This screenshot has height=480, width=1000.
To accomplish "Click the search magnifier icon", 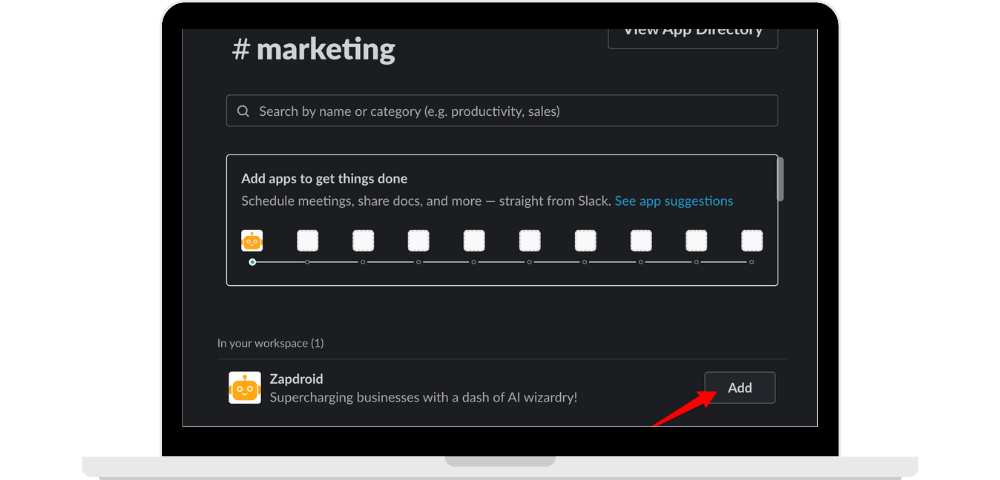I will point(243,111).
